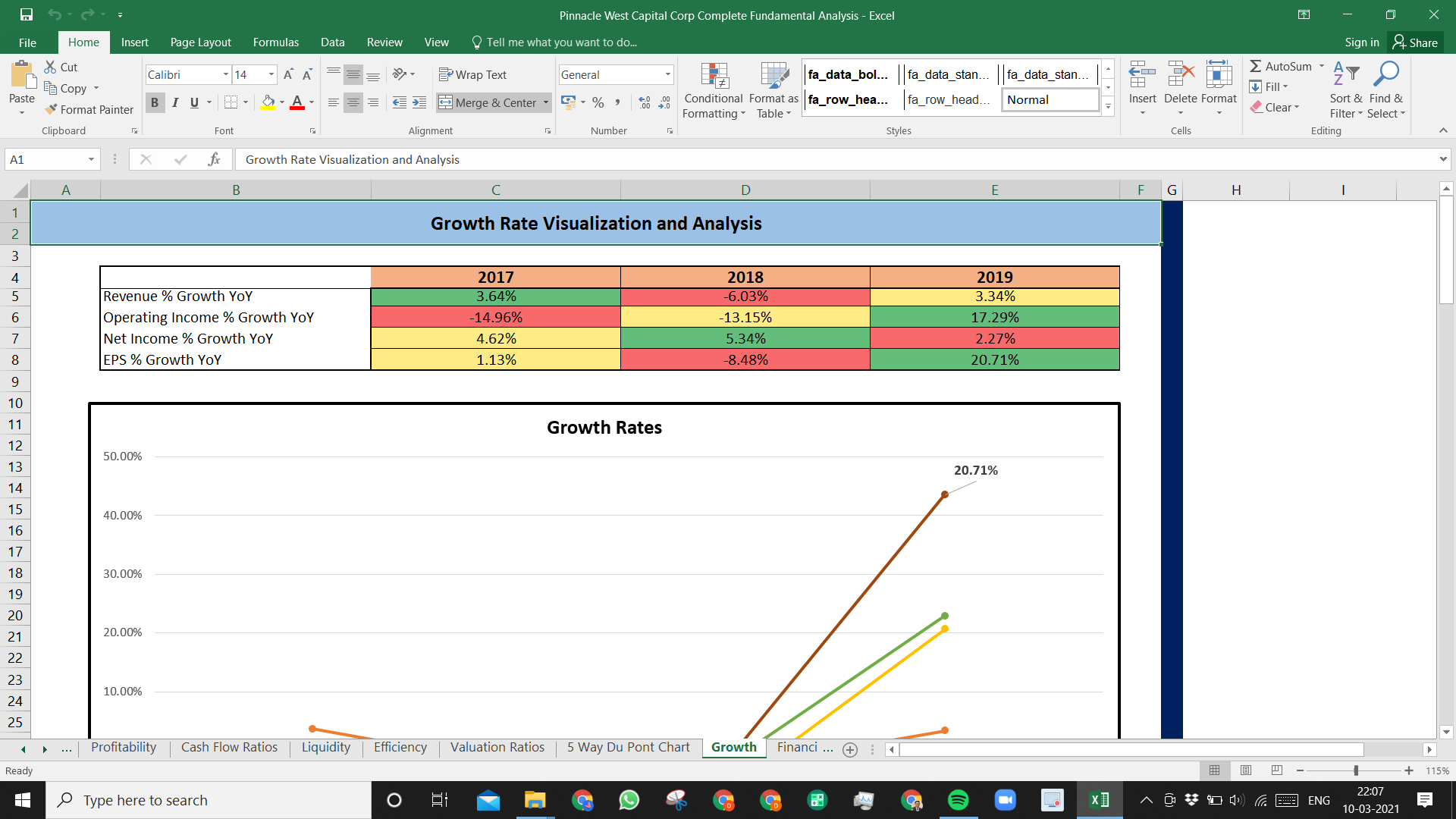Switch to the Formulas ribbon tab
Image resolution: width=1456 pixels, height=819 pixels.
[275, 42]
